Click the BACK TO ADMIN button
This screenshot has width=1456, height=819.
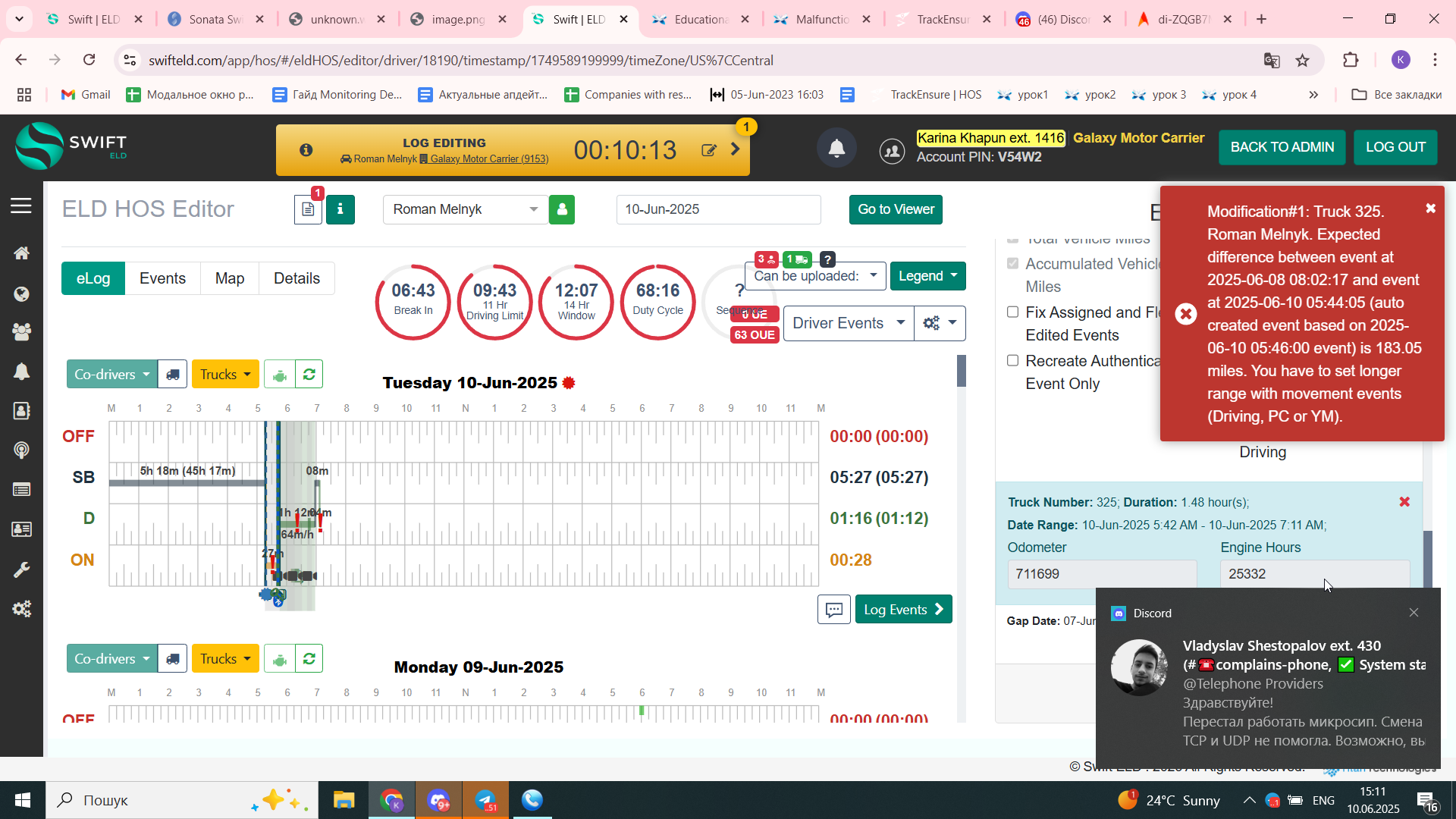coord(1282,147)
